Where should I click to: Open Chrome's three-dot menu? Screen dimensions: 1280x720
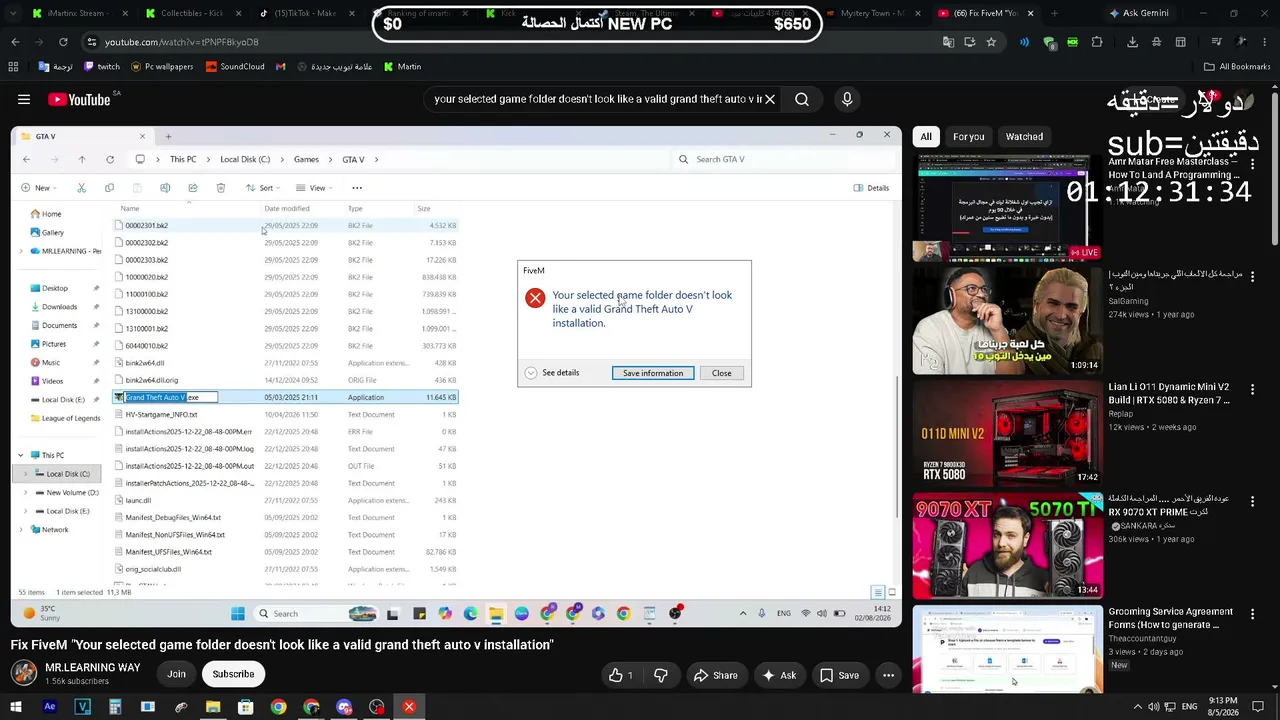pyautogui.click(x=1265, y=42)
